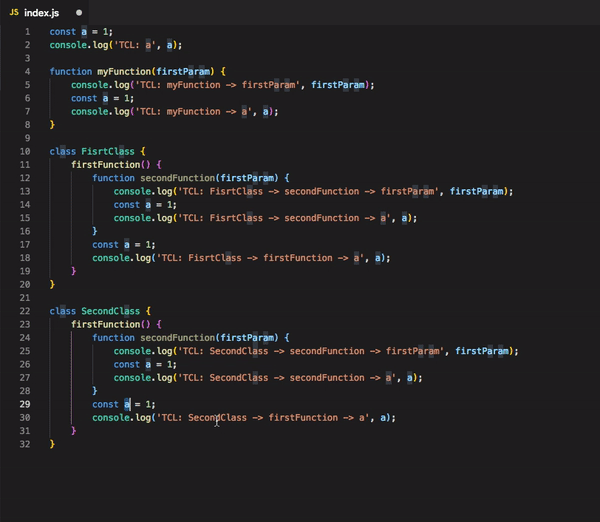
Task: Click the closing brace on line 28
Action: (x=95, y=391)
